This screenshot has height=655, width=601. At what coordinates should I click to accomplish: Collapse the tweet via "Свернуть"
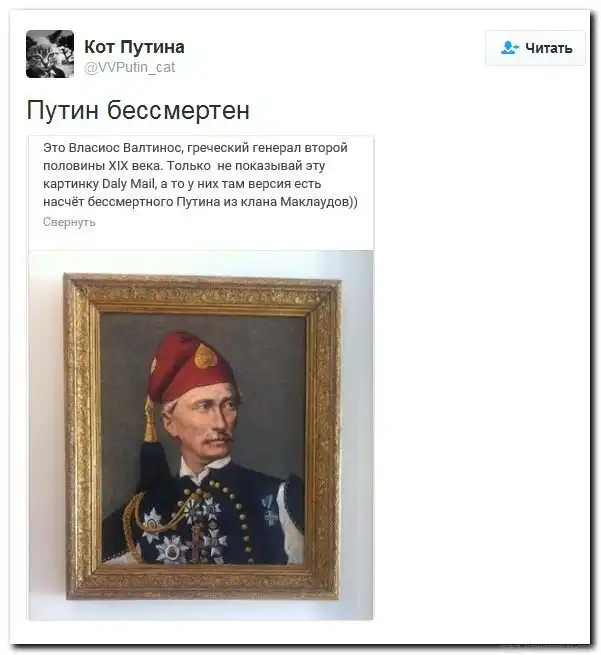pyautogui.click(x=69, y=222)
